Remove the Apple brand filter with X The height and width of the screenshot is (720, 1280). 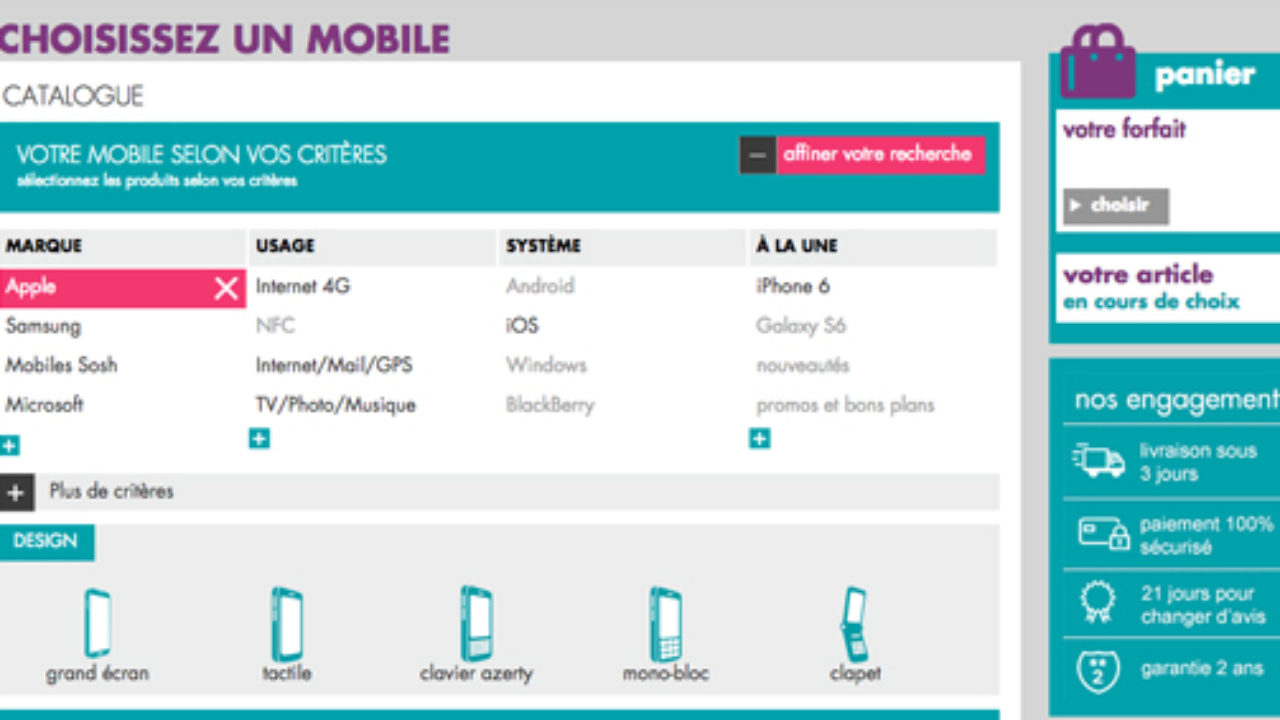pyautogui.click(x=227, y=289)
